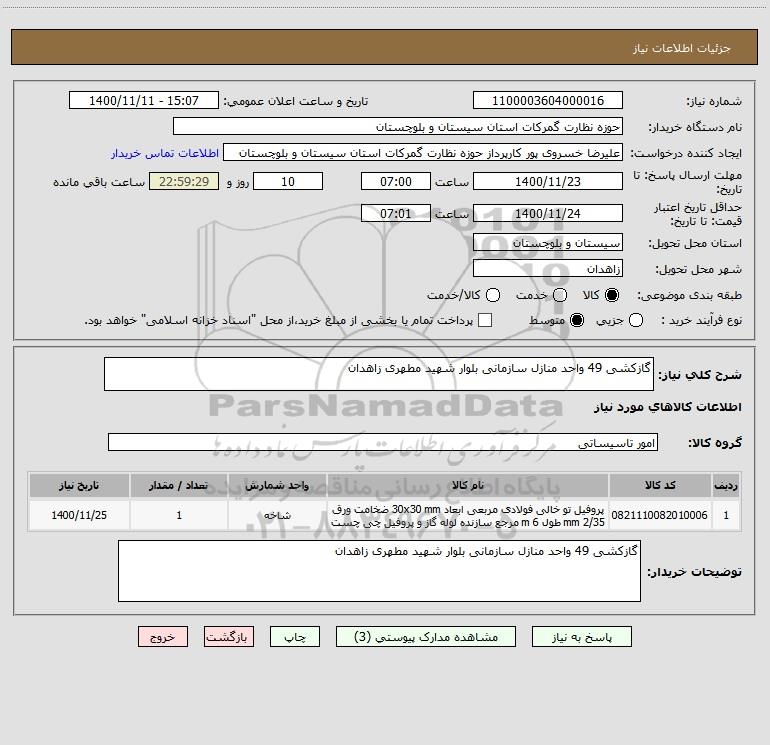This screenshot has width=770, height=745.
Task: Click the request creator name field
Action: coord(423,152)
